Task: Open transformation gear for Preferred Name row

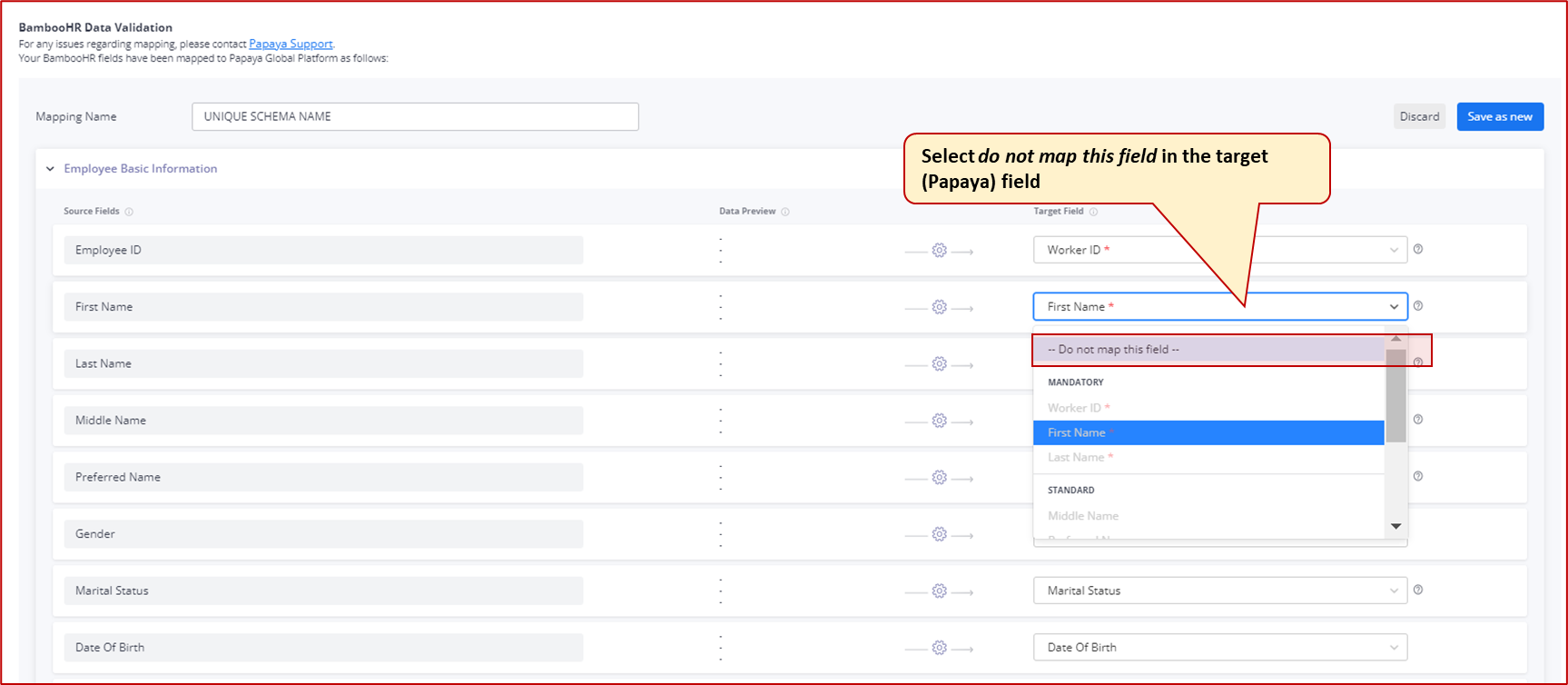Action: click(939, 477)
